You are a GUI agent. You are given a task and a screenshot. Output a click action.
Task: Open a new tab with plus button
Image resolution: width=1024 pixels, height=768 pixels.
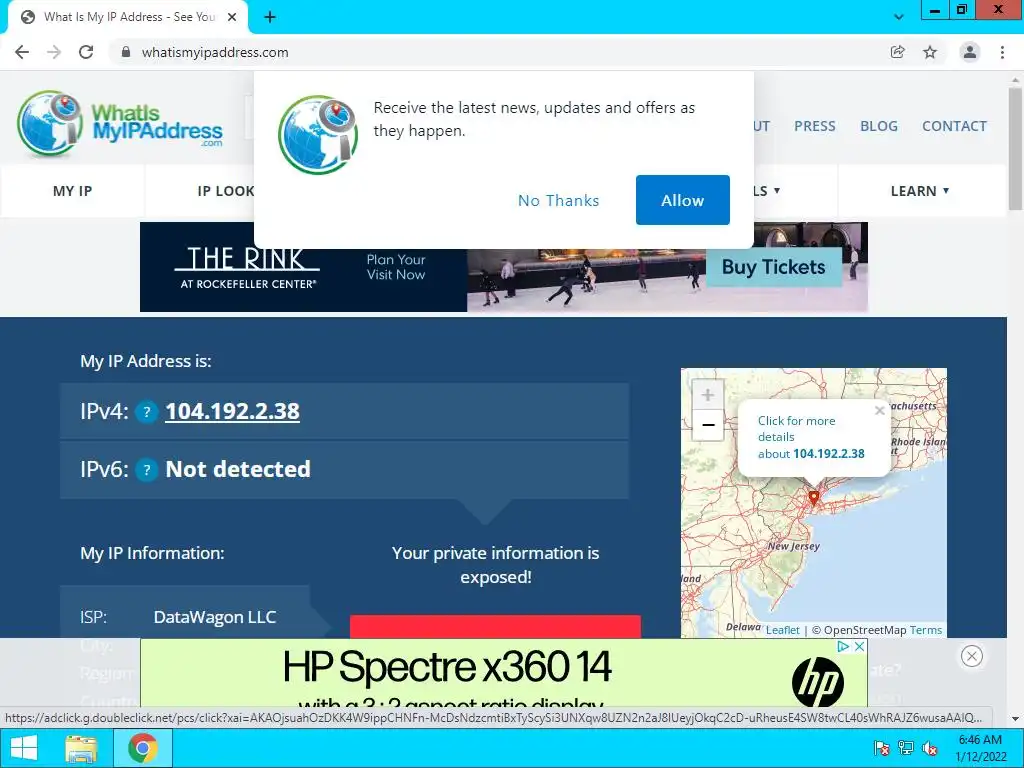(270, 17)
